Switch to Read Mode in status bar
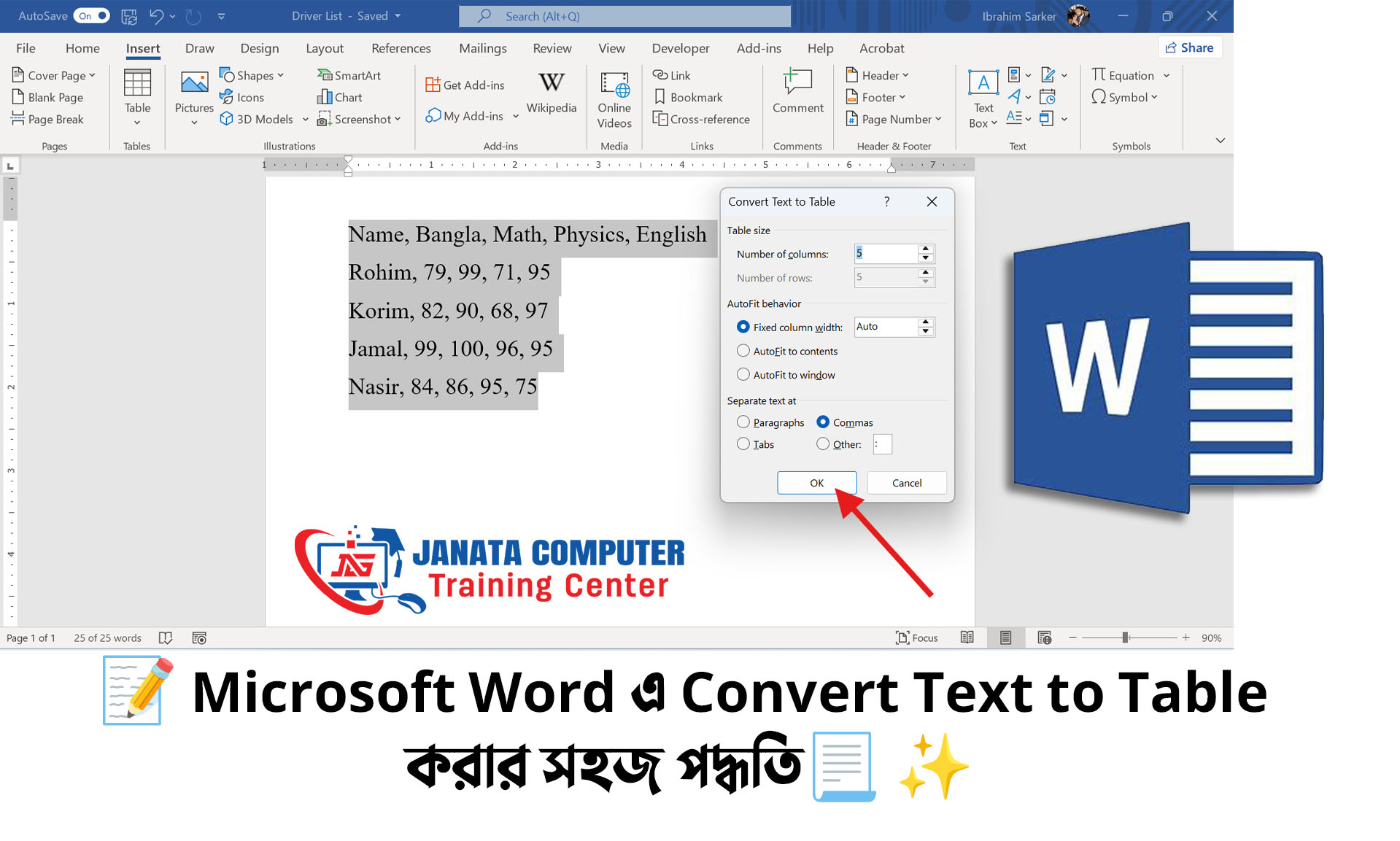1400x841 pixels. click(x=967, y=637)
